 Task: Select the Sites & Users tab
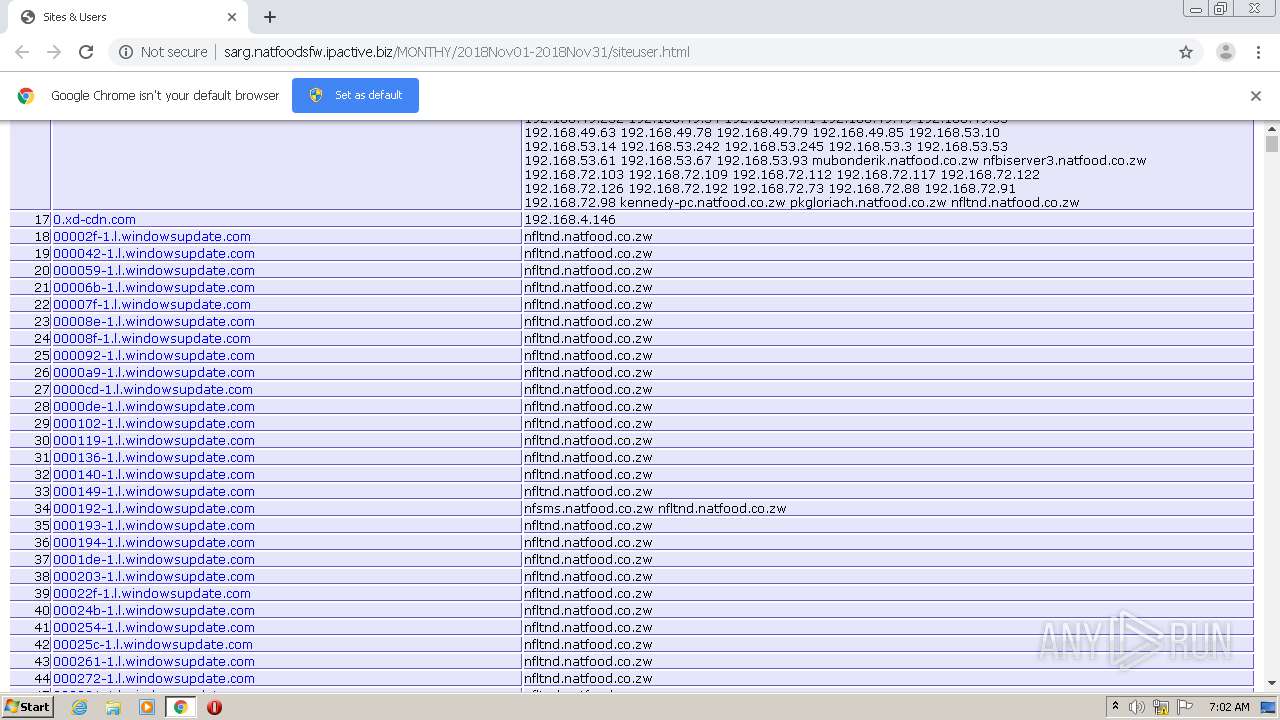[127, 17]
